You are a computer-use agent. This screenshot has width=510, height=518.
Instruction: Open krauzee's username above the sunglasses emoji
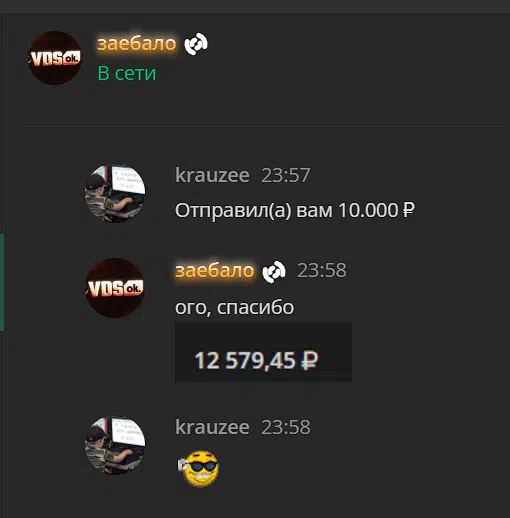(x=212, y=427)
